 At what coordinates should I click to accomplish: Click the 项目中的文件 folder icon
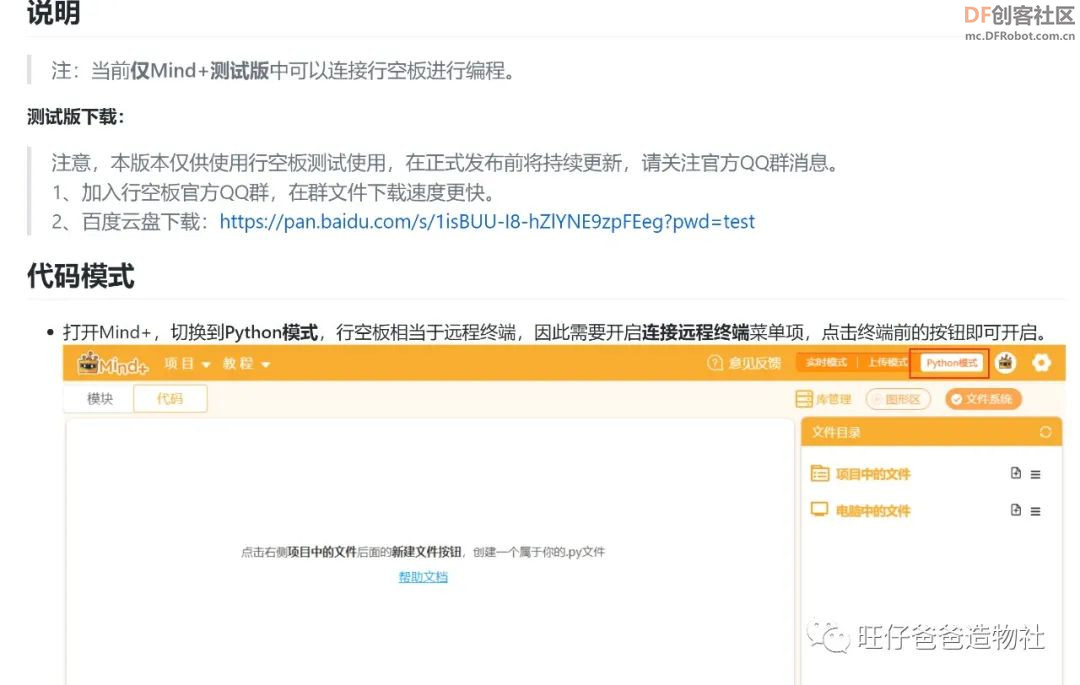[820, 474]
